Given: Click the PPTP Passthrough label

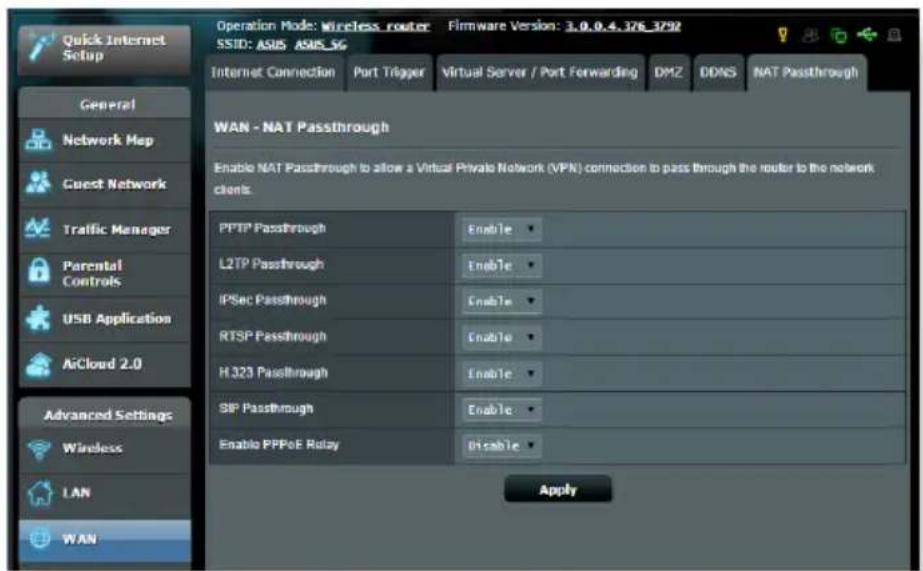Looking at the screenshot, I should point(272,228).
